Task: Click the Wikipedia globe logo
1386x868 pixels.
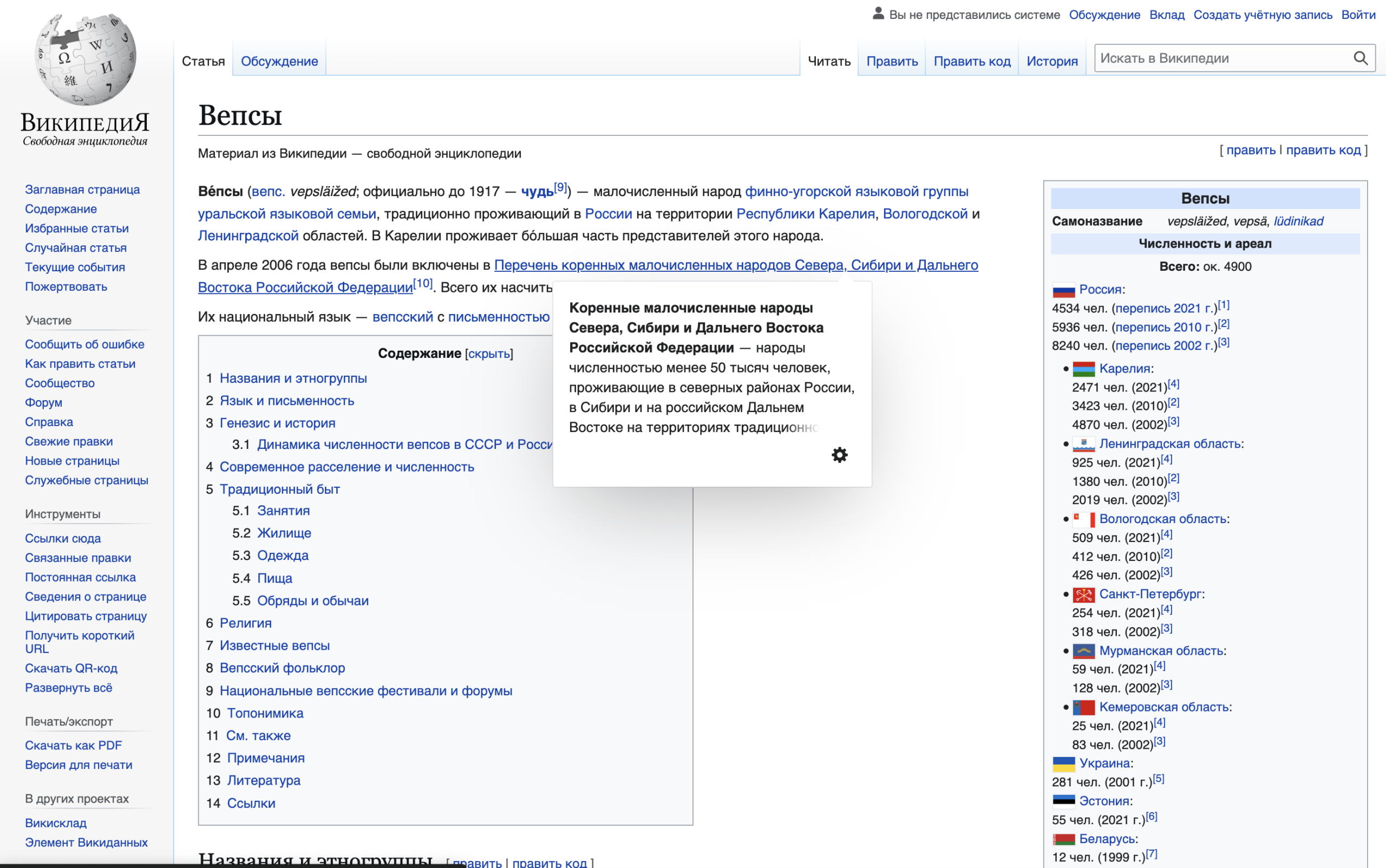Action: (x=85, y=58)
